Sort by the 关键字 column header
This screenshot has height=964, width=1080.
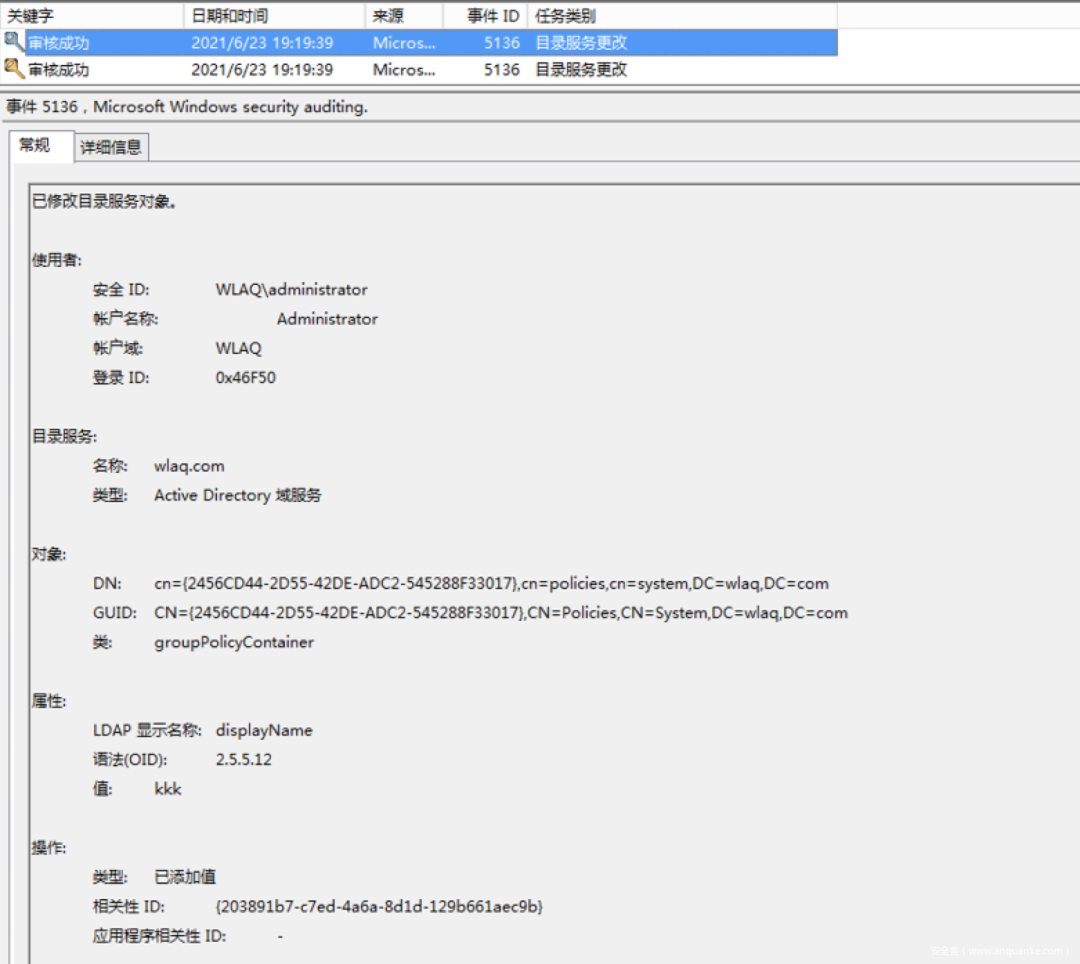[92, 15]
